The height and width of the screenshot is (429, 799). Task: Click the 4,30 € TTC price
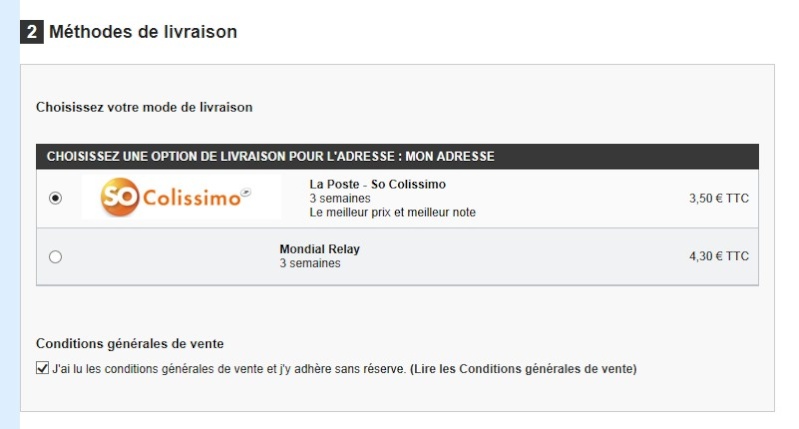pyautogui.click(x=719, y=256)
